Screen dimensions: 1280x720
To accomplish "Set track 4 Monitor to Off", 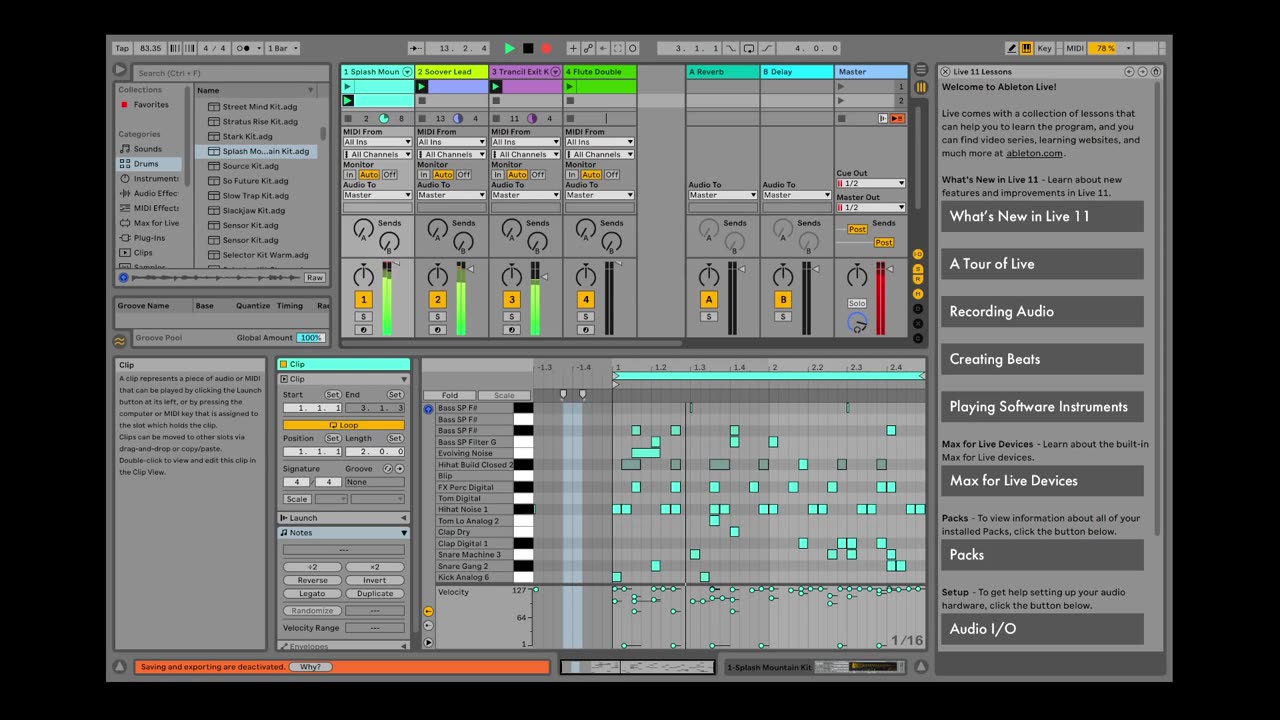I will point(612,175).
